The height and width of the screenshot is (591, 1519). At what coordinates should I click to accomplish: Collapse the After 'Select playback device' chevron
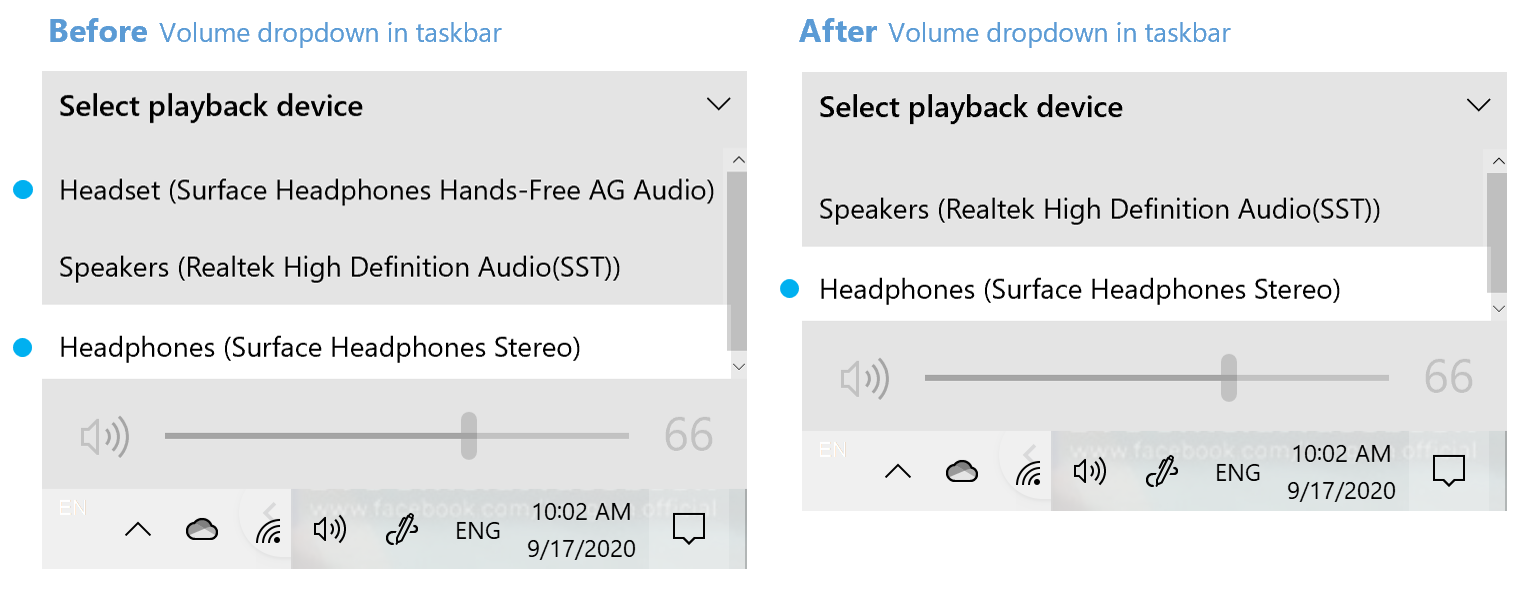click(1478, 105)
